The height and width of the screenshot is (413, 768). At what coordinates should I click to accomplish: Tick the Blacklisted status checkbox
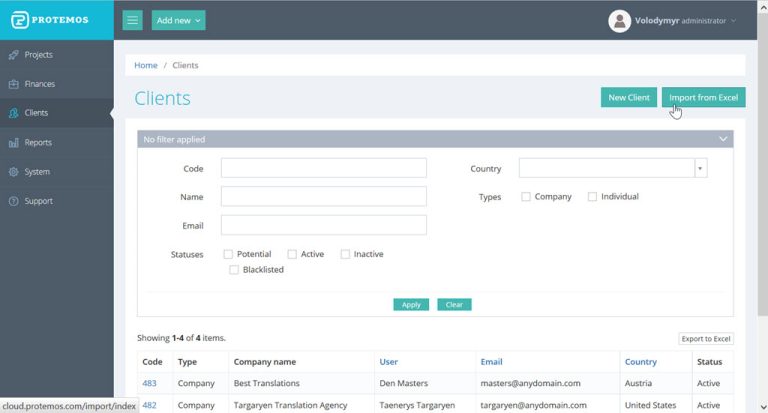tap(234, 270)
